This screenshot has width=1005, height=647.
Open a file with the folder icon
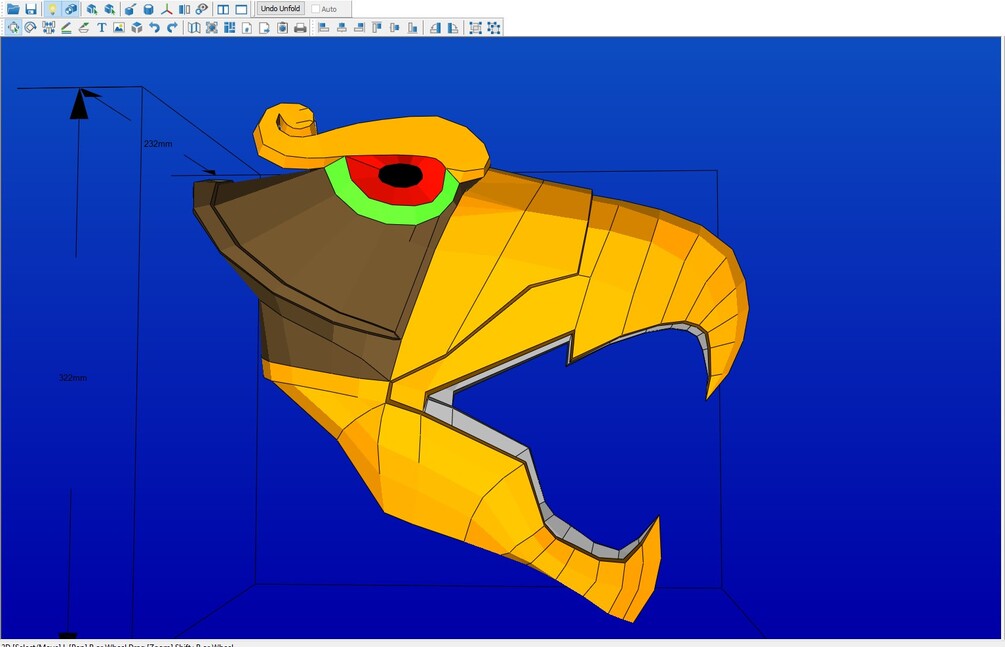point(13,9)
